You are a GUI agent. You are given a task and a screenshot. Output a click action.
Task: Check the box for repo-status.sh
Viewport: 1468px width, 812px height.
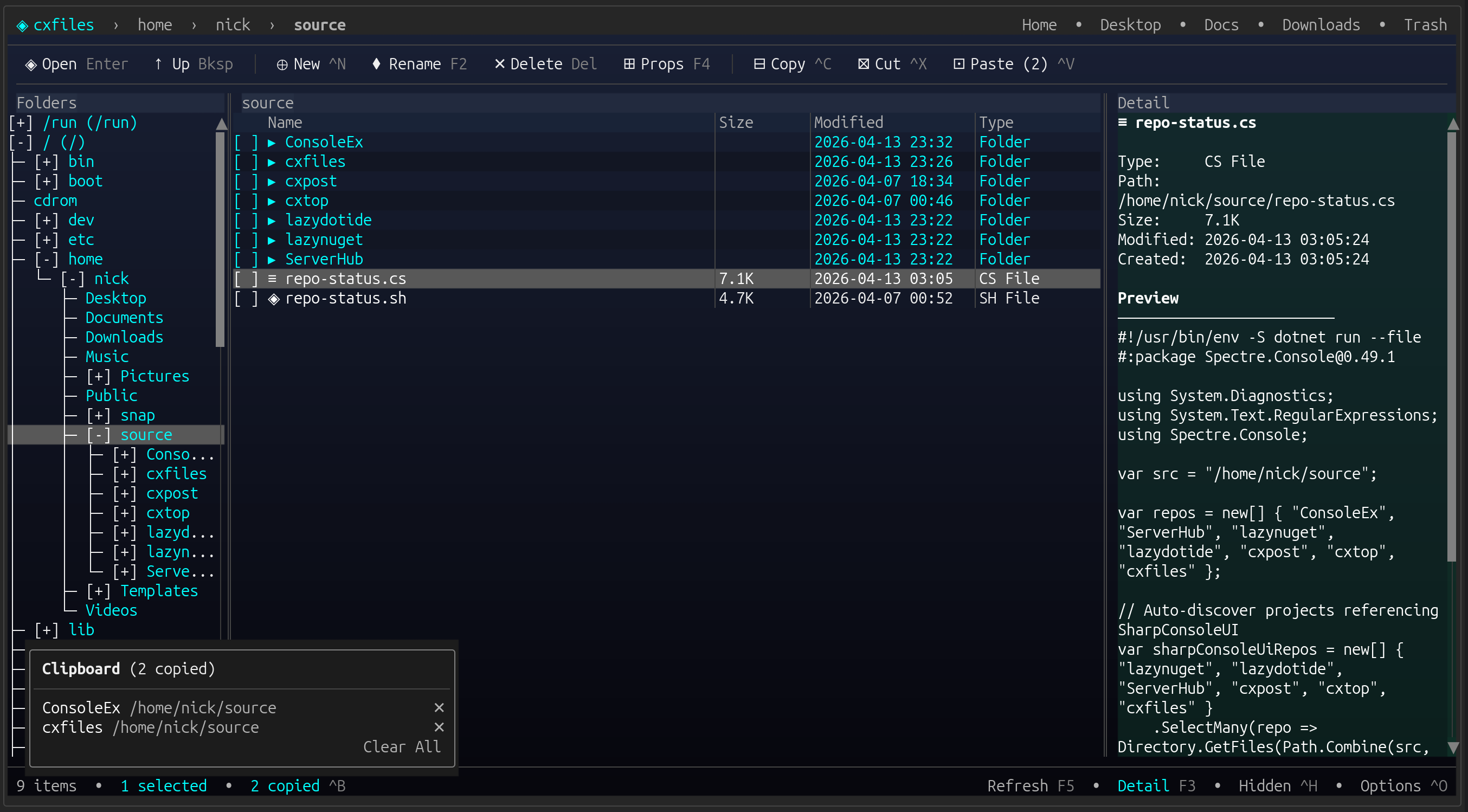click(x=246, y=298)
